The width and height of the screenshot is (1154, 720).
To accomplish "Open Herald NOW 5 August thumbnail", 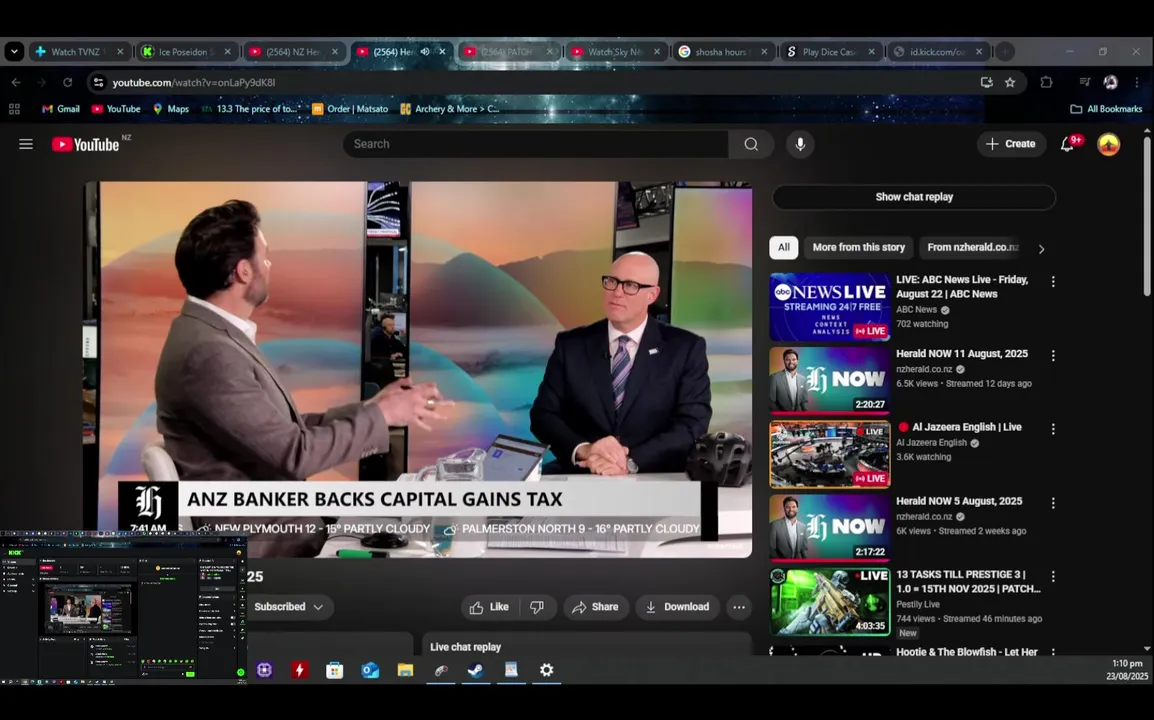I will click(x=830, y=528).
